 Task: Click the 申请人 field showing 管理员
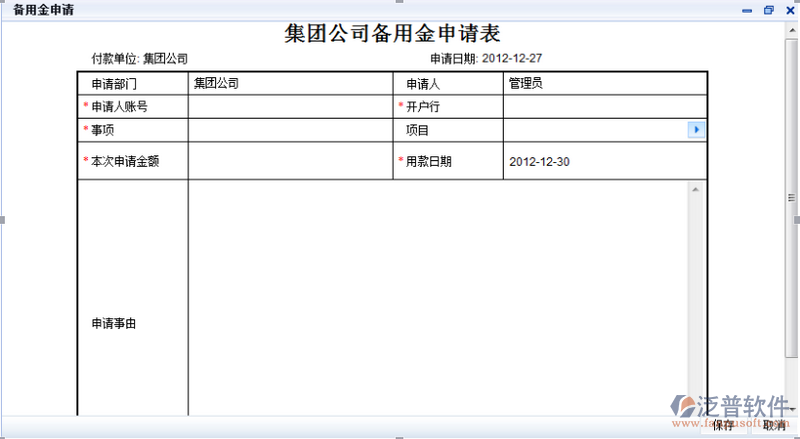click(x=604, y=83)
